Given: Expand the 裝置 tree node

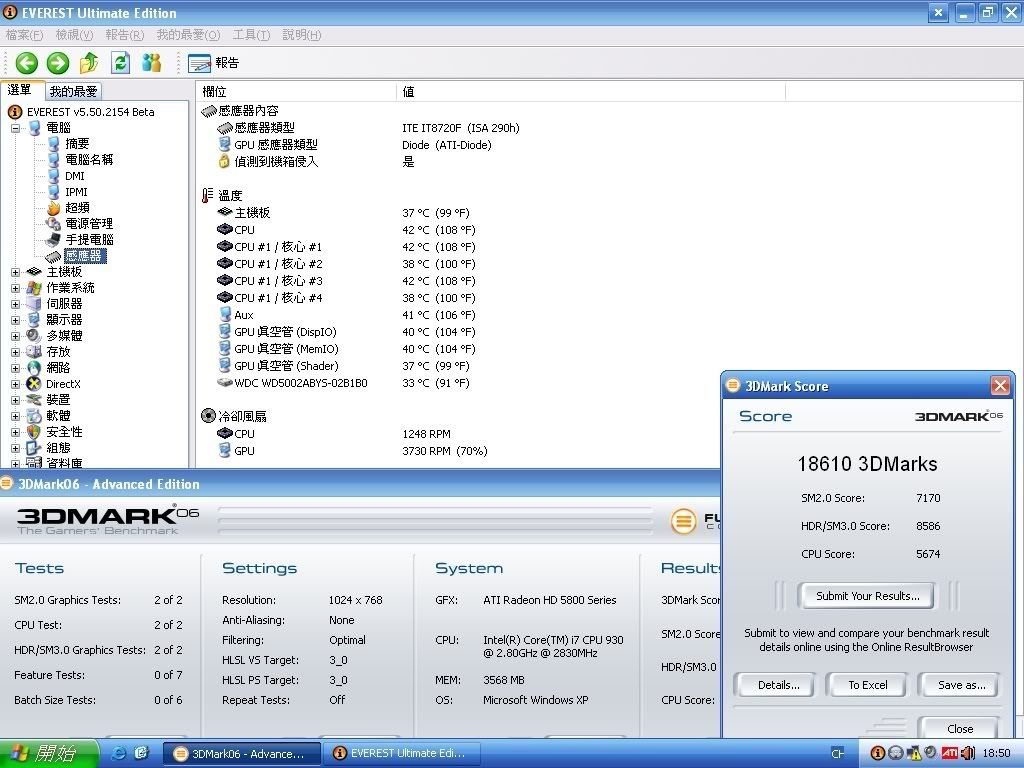Looking at the screenshot, I should tap(16, 400).
